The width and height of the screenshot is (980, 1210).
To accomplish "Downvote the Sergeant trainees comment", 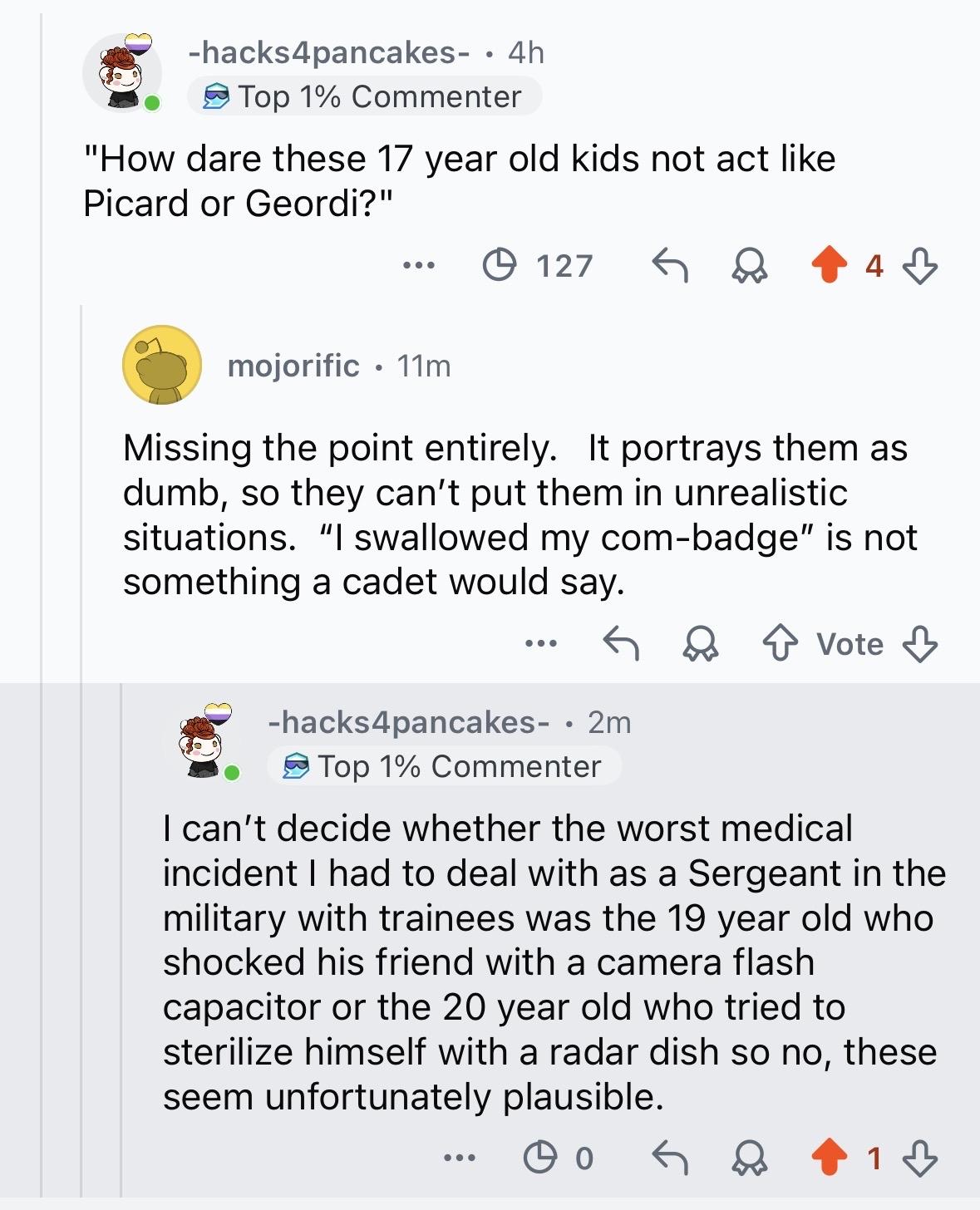I will (920, 1157).
